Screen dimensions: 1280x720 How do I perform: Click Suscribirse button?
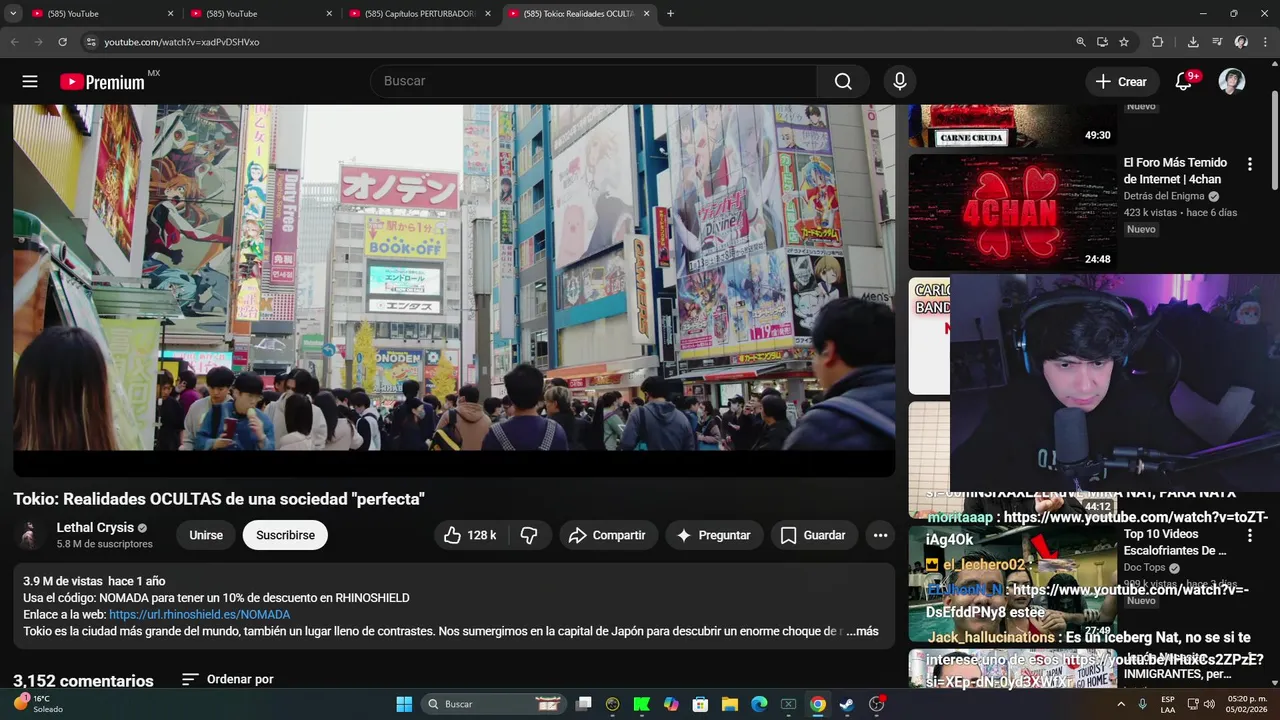(285, 535)
